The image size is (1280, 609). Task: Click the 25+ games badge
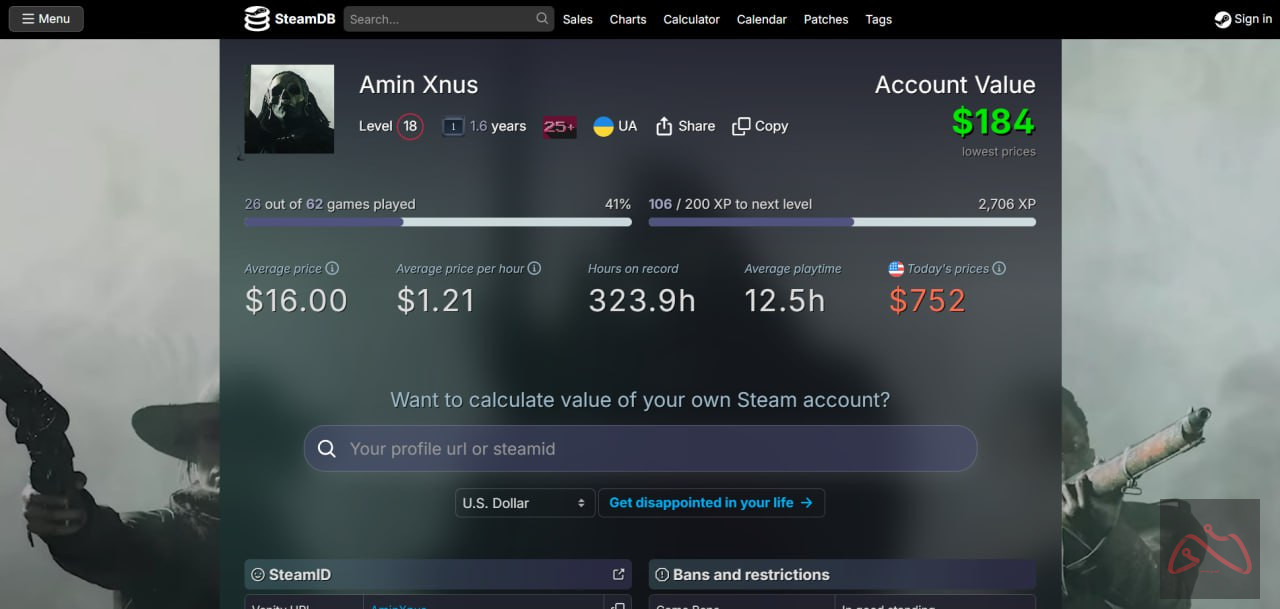pyautogui.click(x=559, y=126)
